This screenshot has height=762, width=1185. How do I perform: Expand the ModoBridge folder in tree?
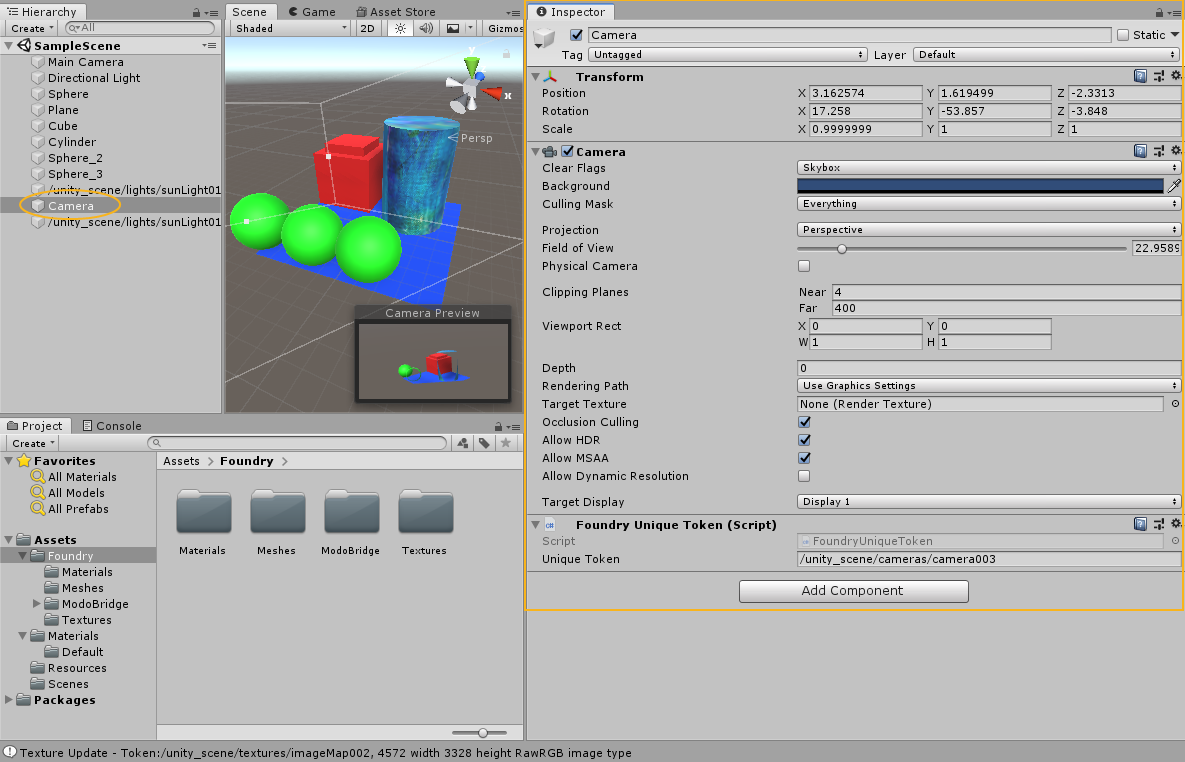[38, 604]
